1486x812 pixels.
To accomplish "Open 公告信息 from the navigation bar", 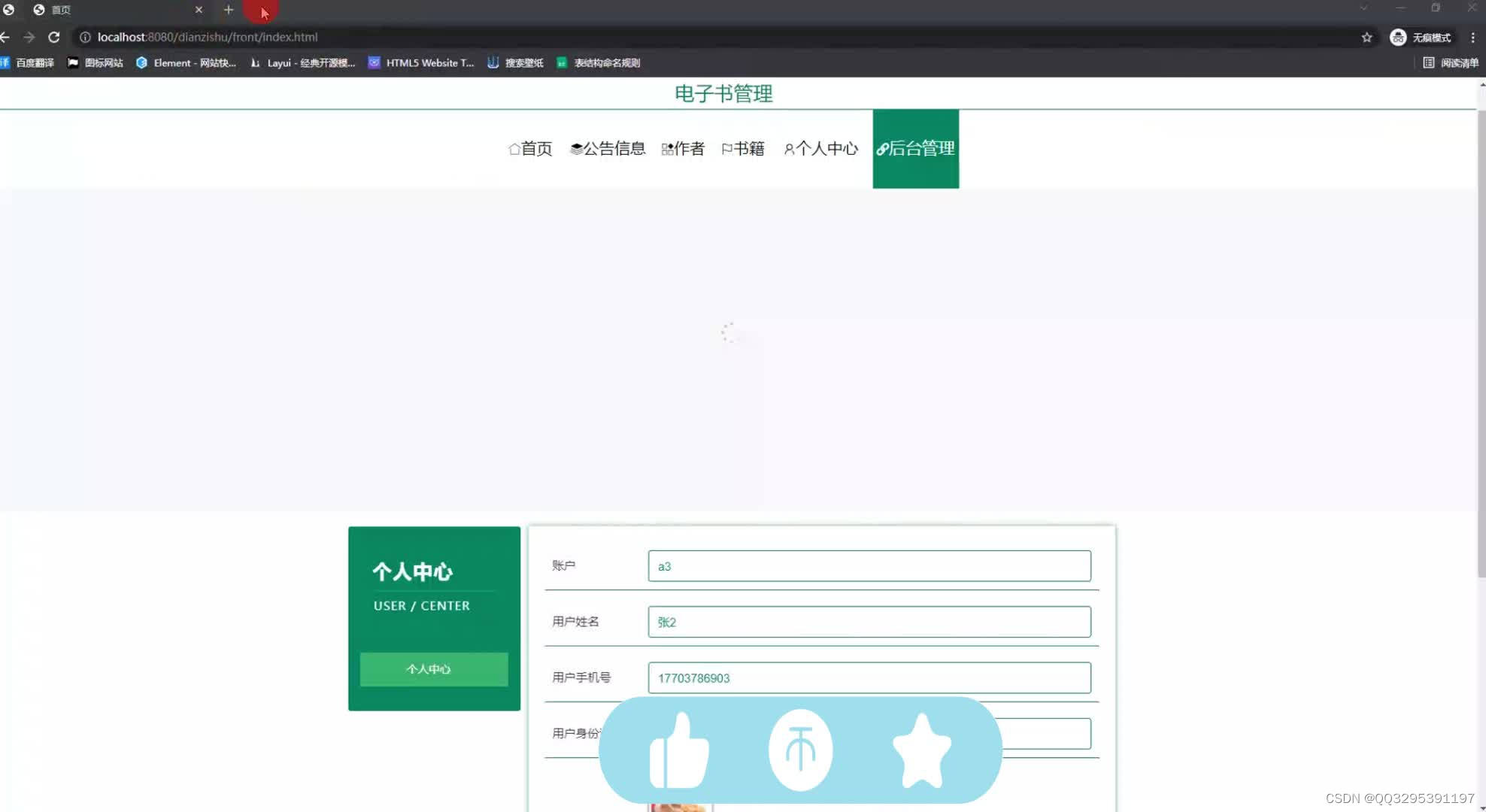I will coord(607,149).
